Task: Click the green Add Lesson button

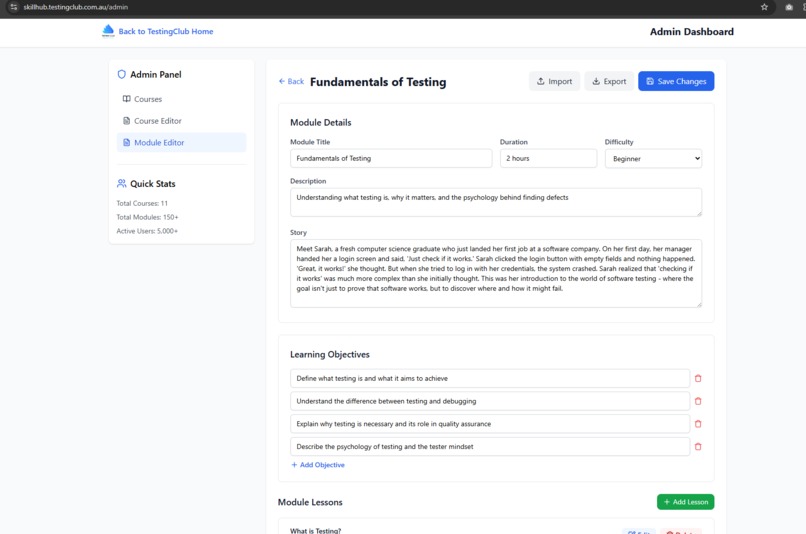Action: 685,502
